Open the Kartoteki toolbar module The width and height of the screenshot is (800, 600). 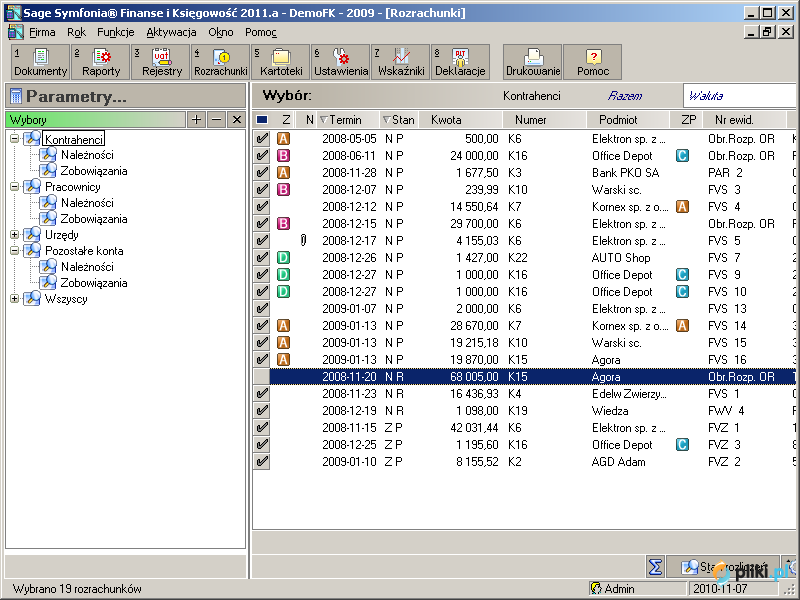281,62
